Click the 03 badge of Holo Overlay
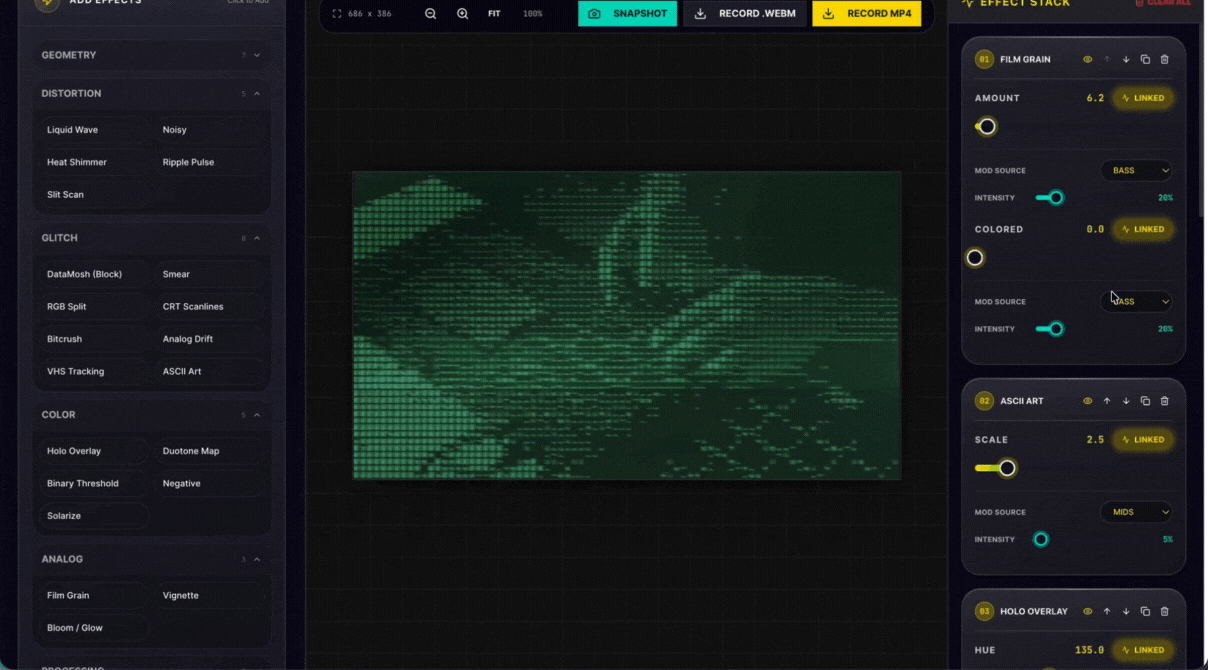 coord(984,611)
